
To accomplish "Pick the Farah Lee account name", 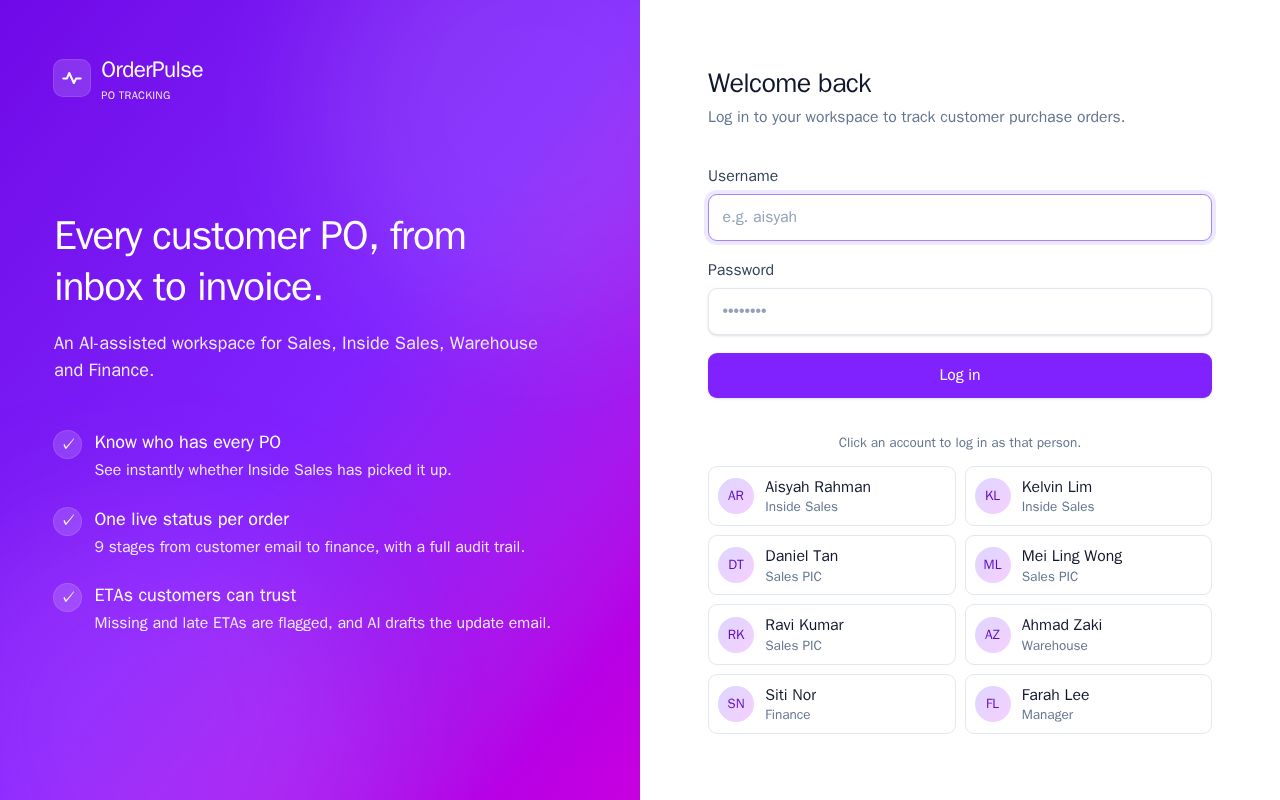I will tap(1055, 695).
